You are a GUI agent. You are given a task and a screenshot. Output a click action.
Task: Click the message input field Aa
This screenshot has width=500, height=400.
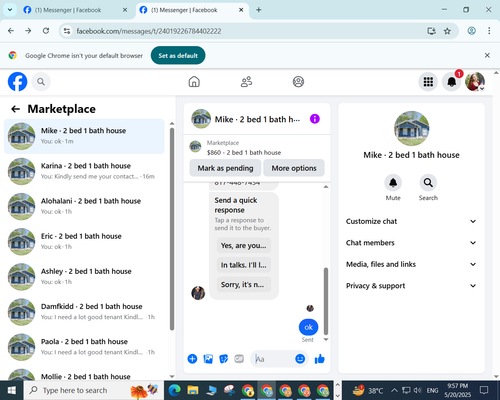click(x=273, y=359)
